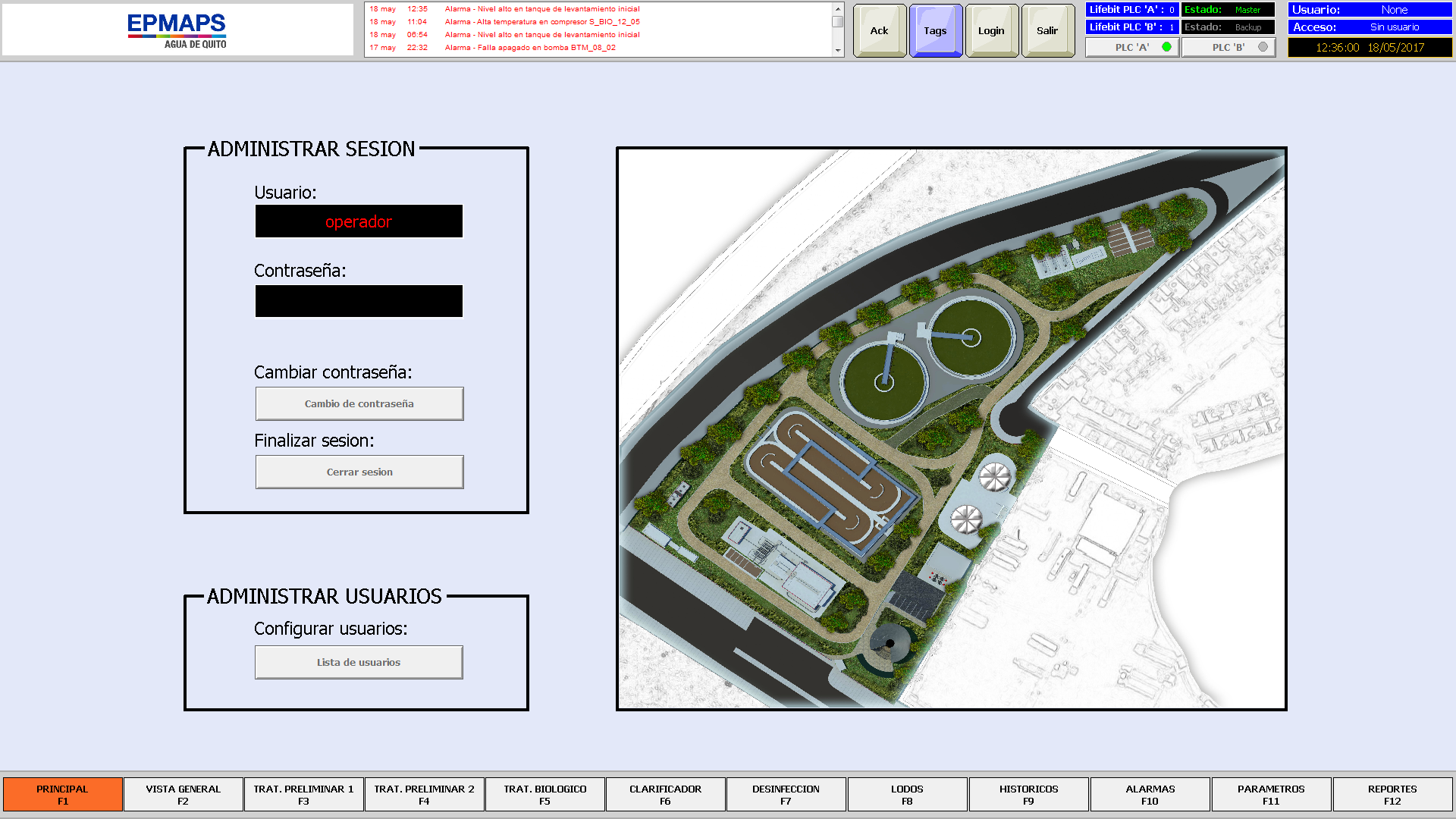
Task: Open TRAT. BIOLOGICO F5 tab
Action: pos(544,794)
